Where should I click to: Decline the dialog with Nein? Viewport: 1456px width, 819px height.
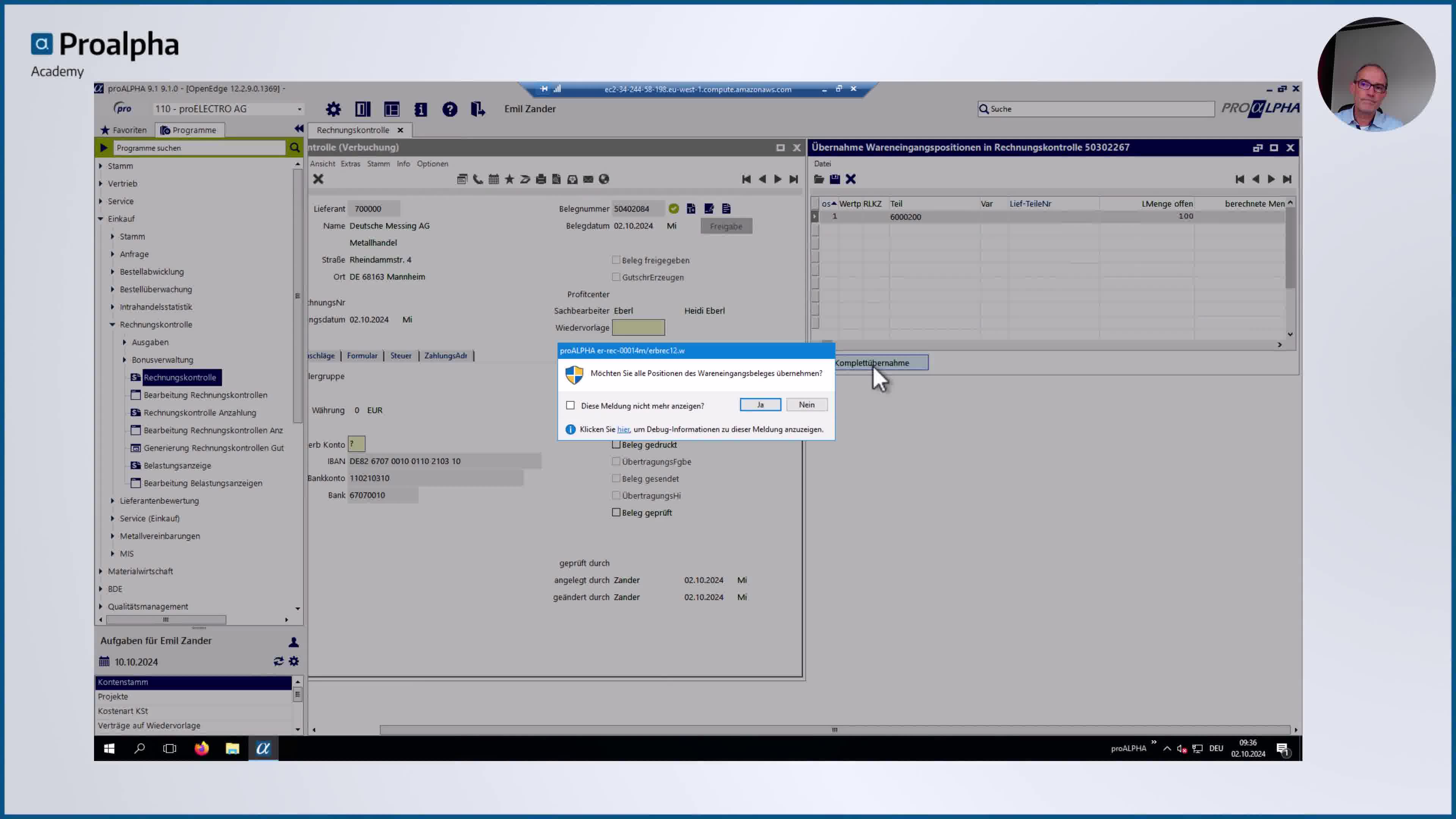[x=806, y=405]
